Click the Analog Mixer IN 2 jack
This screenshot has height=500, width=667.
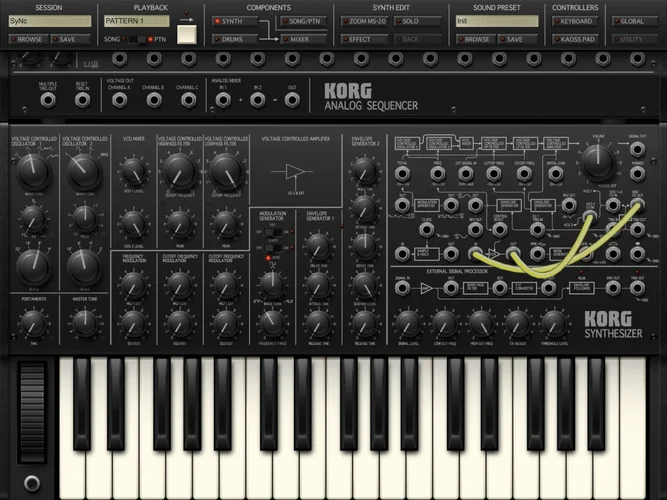(257, 100)
